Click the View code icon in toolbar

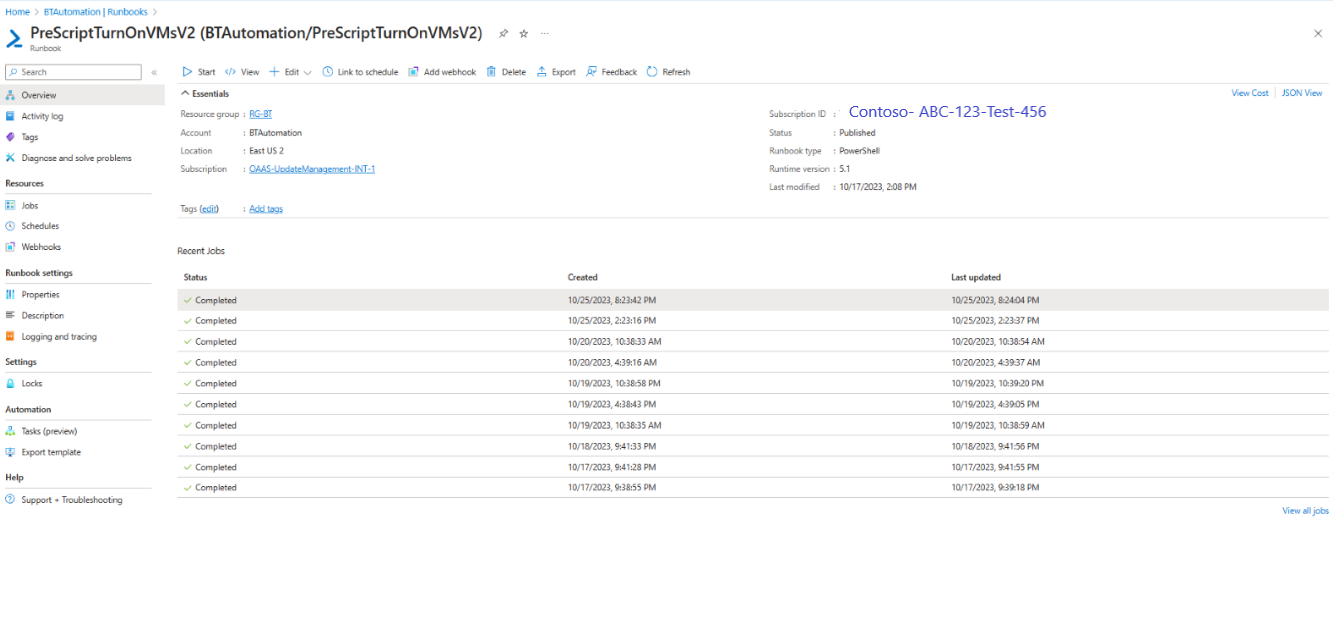tap(230, 72)
